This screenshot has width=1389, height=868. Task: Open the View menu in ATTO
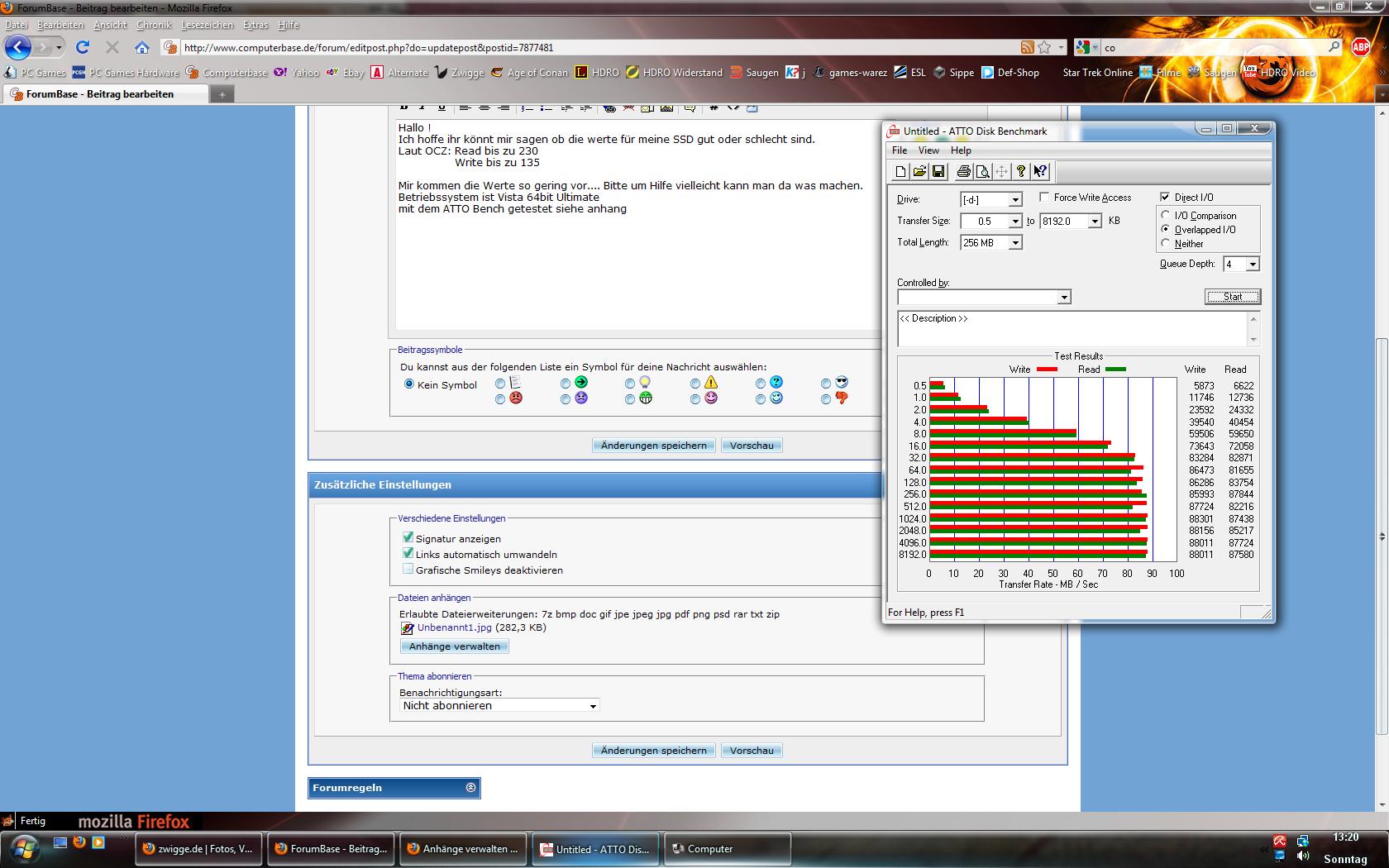click(x=928, y=150)
